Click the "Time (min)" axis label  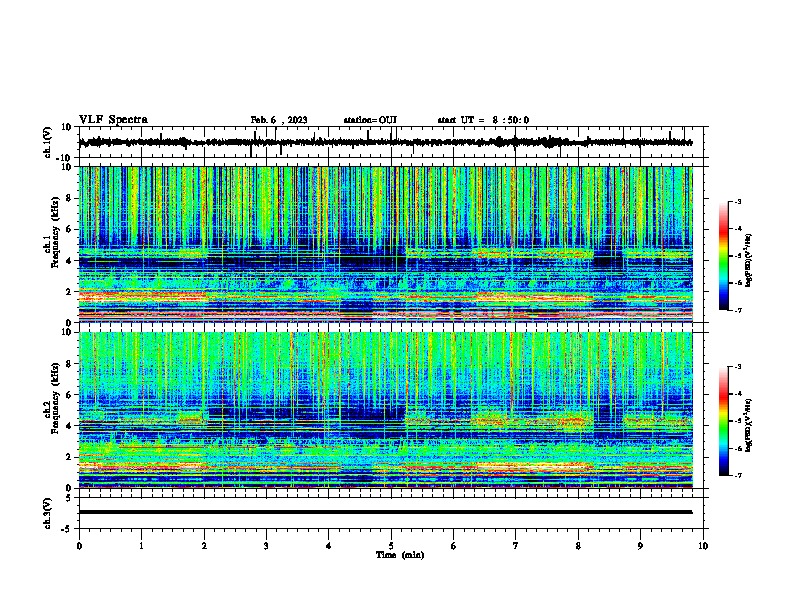click(400, 555)
